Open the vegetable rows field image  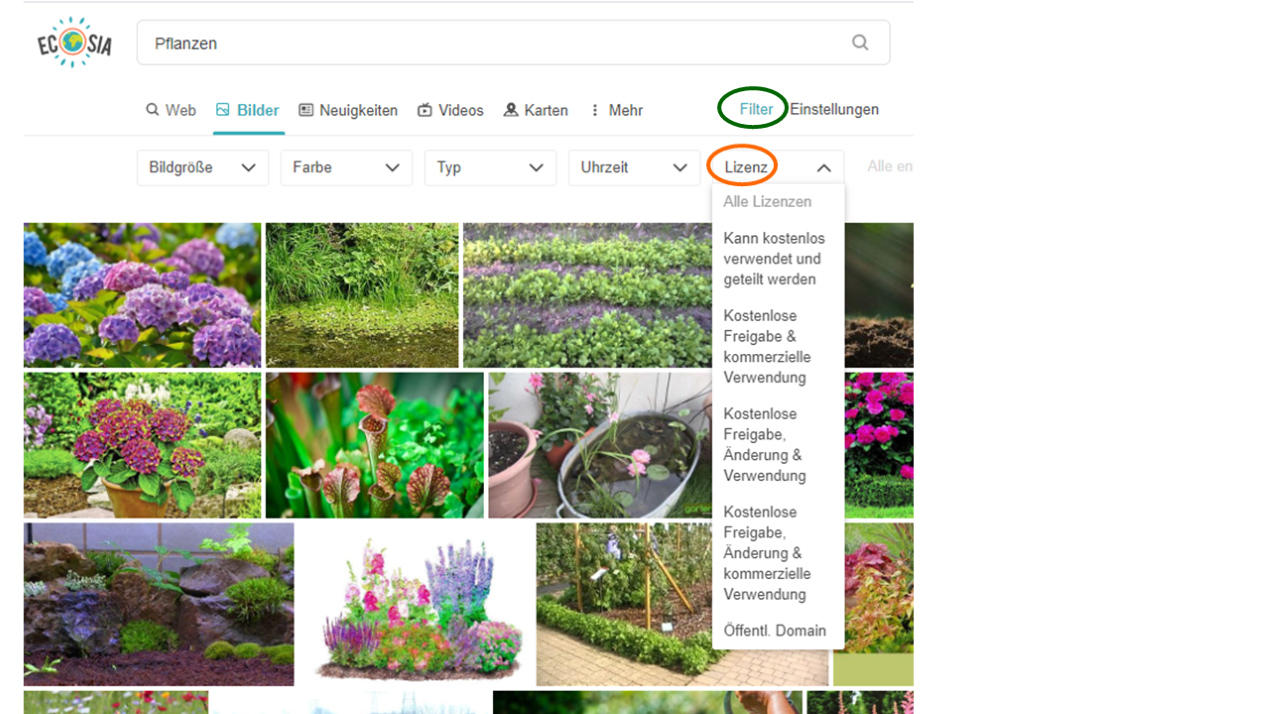pos(587,295)
